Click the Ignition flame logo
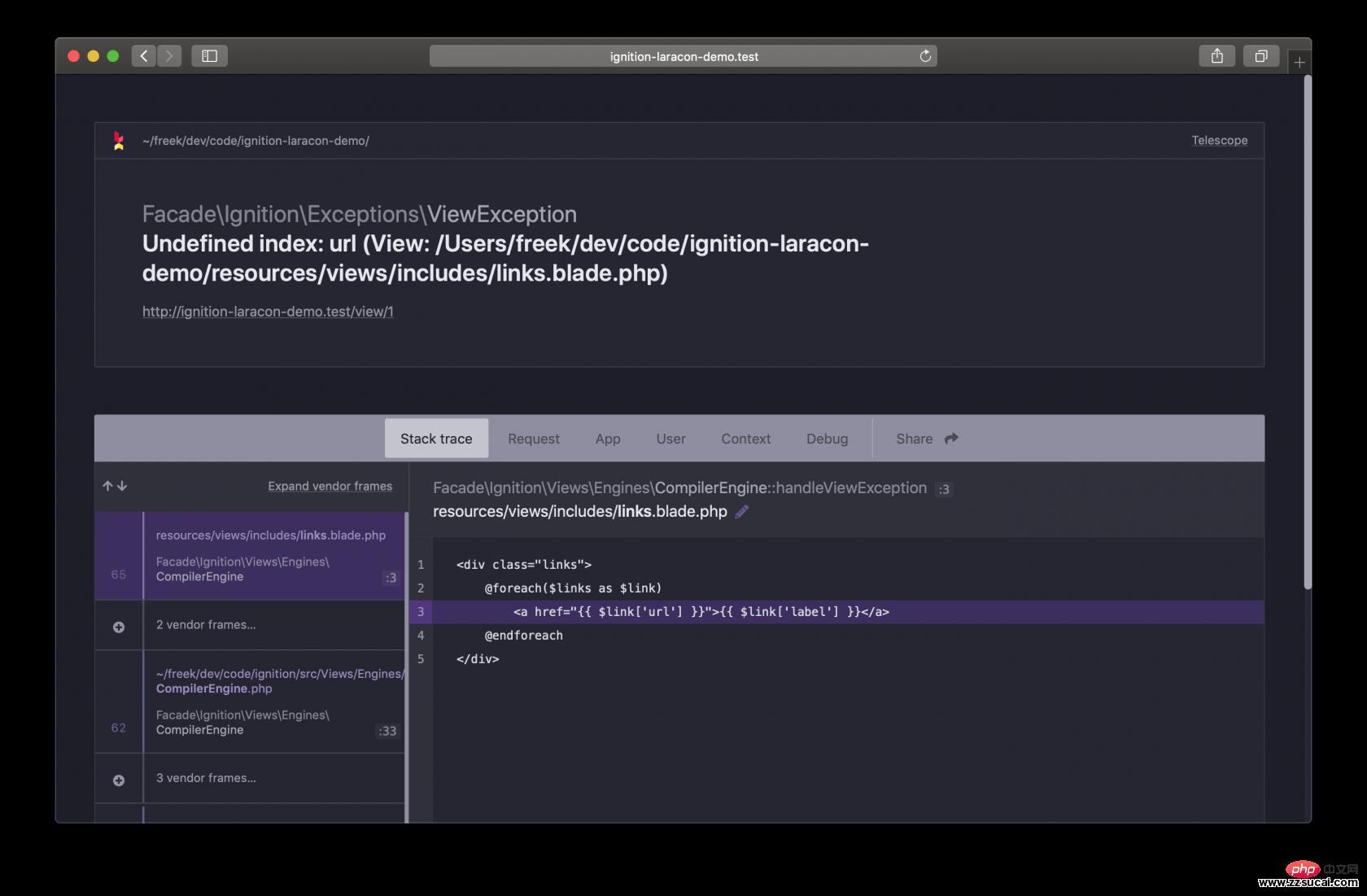Screen dimensions: 1367x896 coord(119,141)
